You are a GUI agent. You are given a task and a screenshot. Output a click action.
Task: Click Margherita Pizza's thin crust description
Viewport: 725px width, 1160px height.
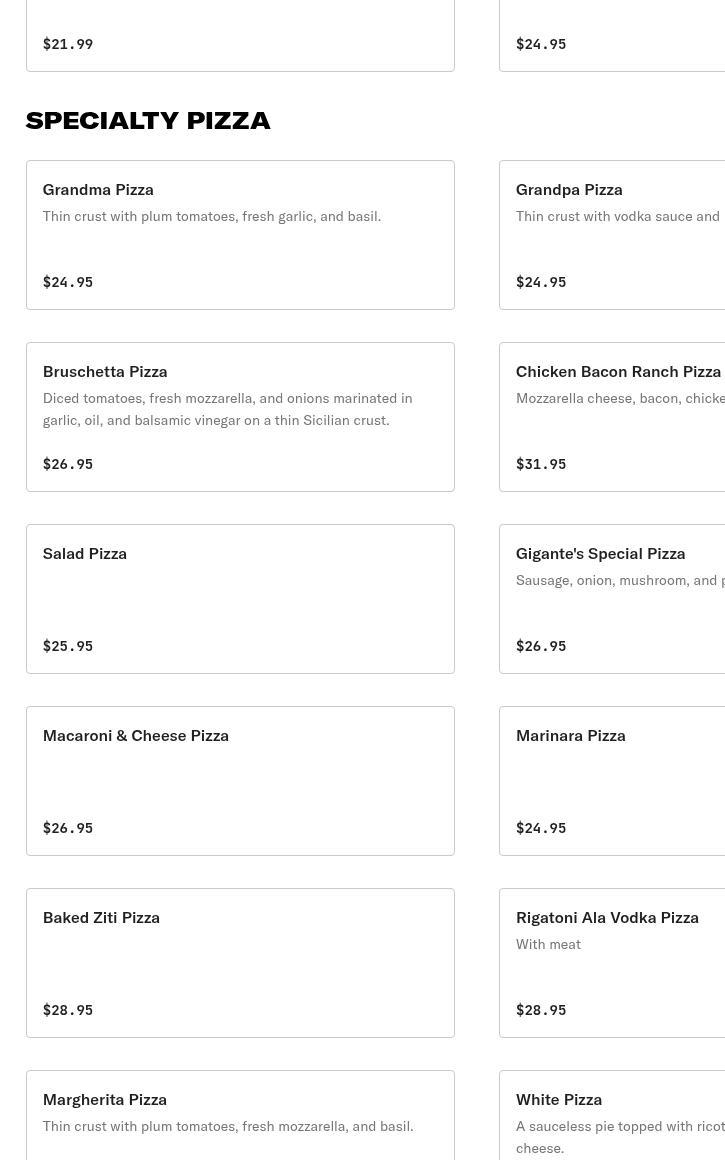point(228,1126)
